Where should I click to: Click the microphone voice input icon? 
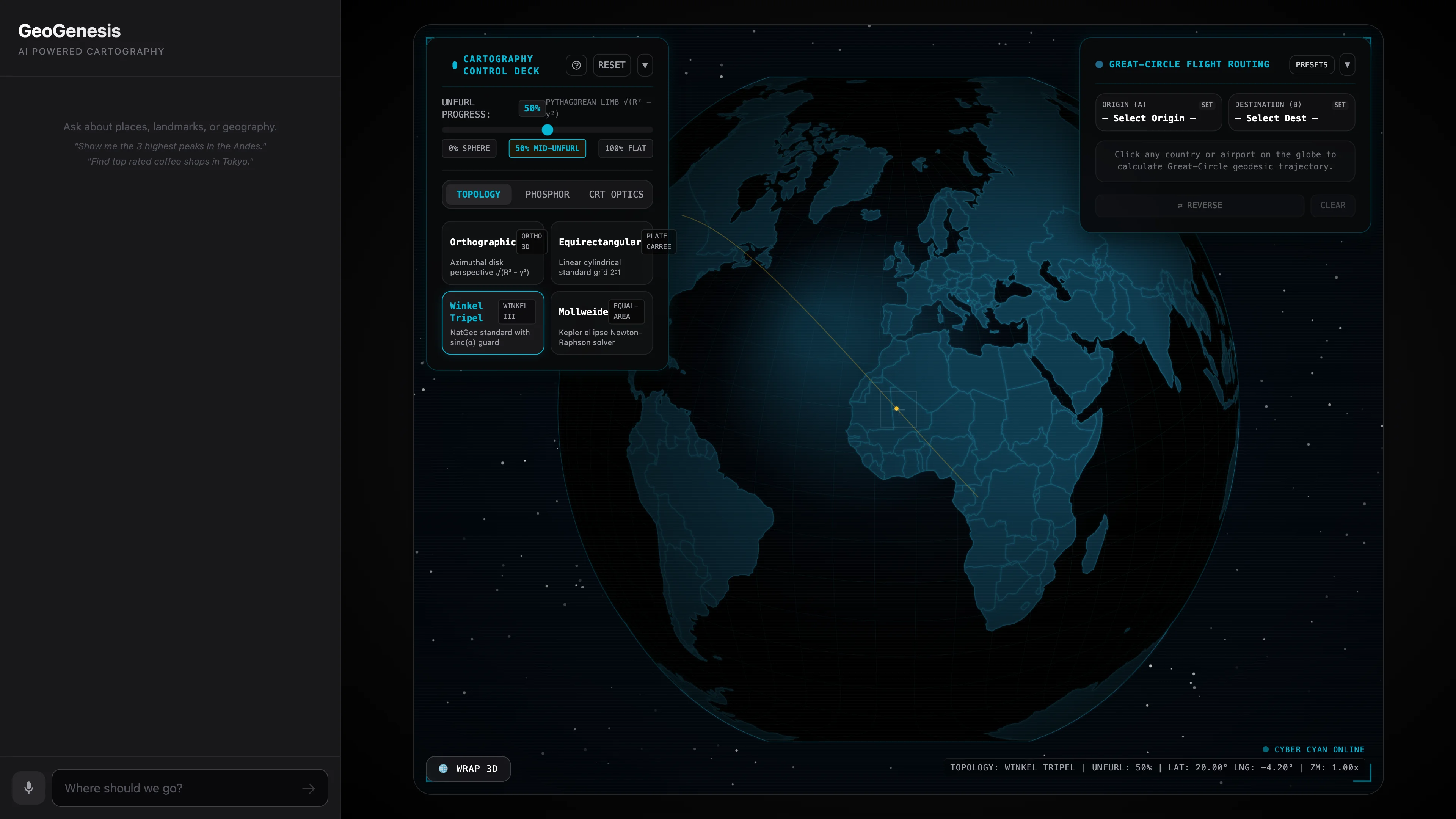pos(29,788)
